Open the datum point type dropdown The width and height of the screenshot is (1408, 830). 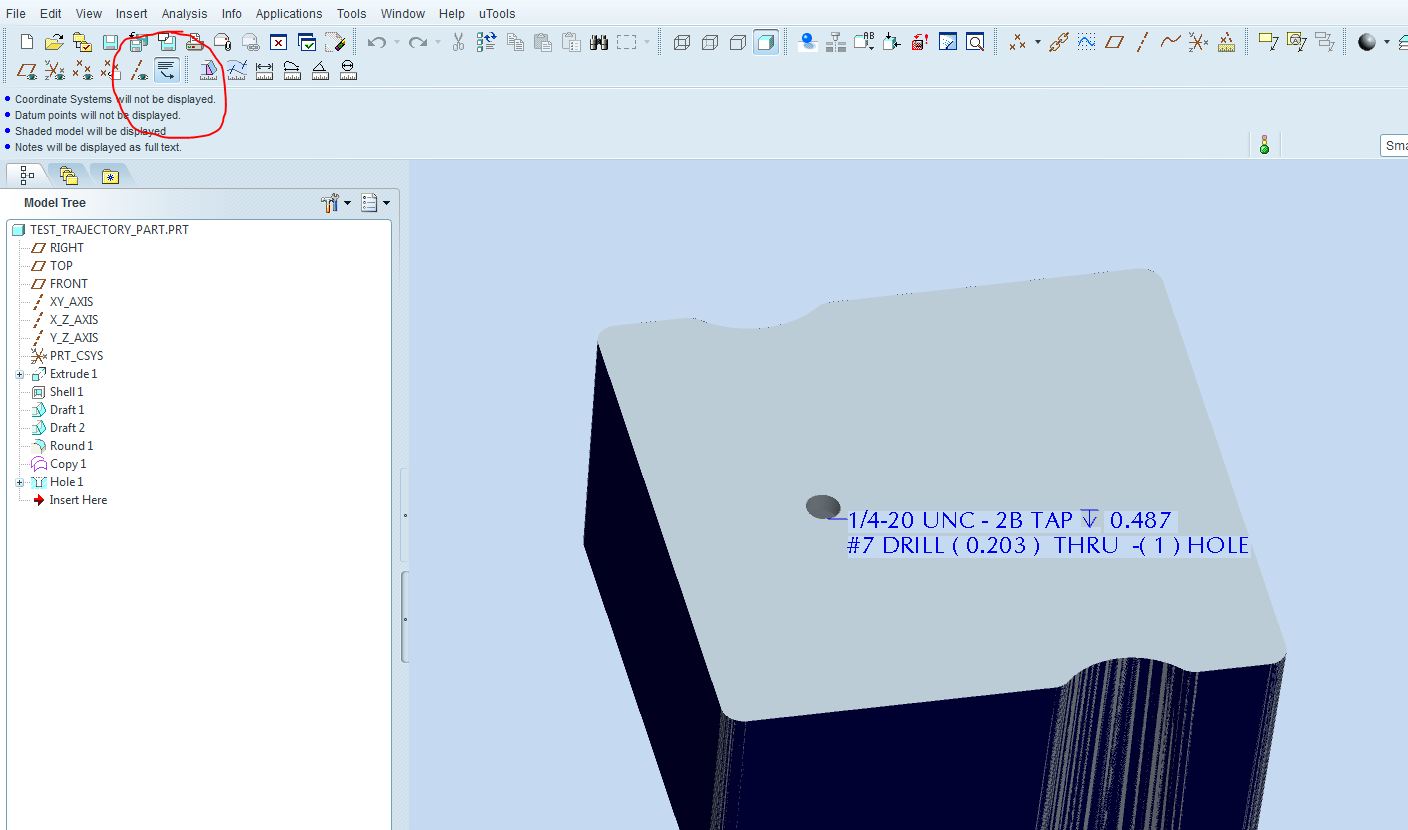[x=1037, y=42]
